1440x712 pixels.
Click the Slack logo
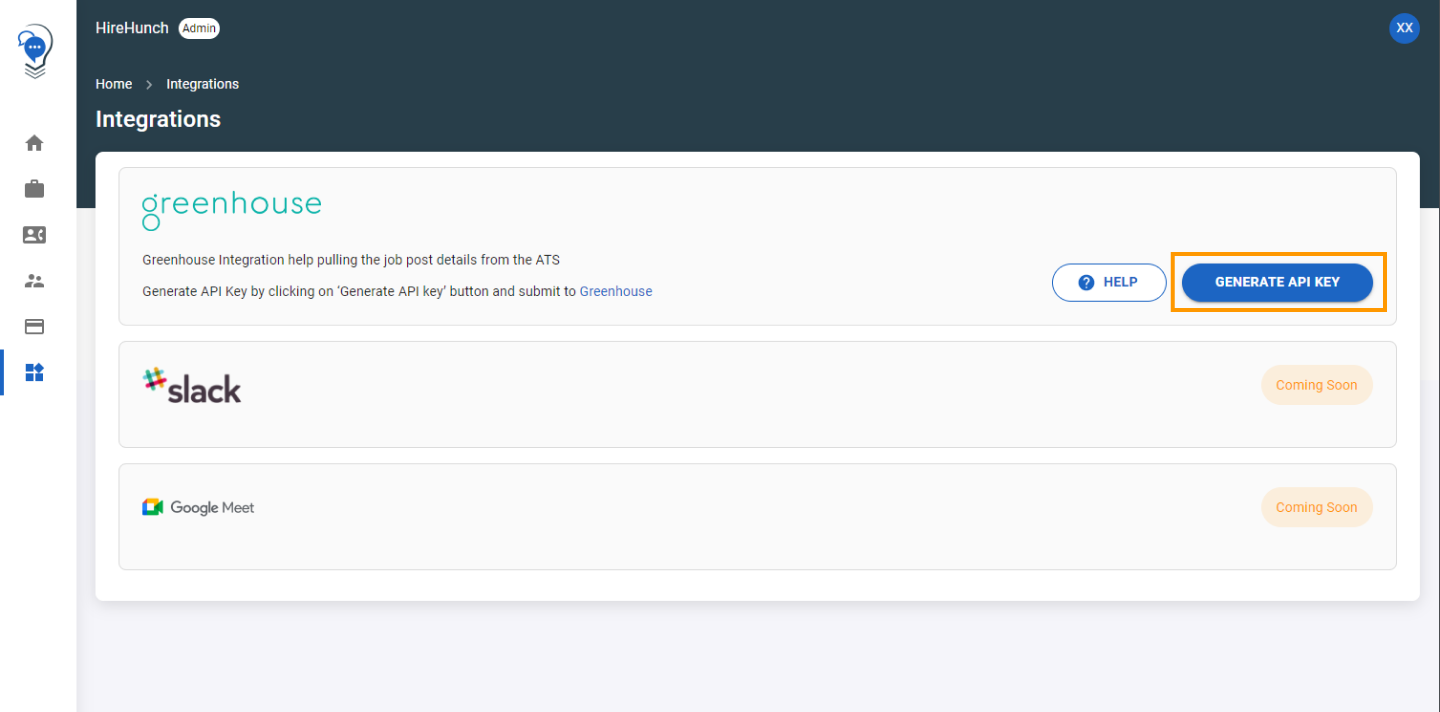(x=192, y=386)
